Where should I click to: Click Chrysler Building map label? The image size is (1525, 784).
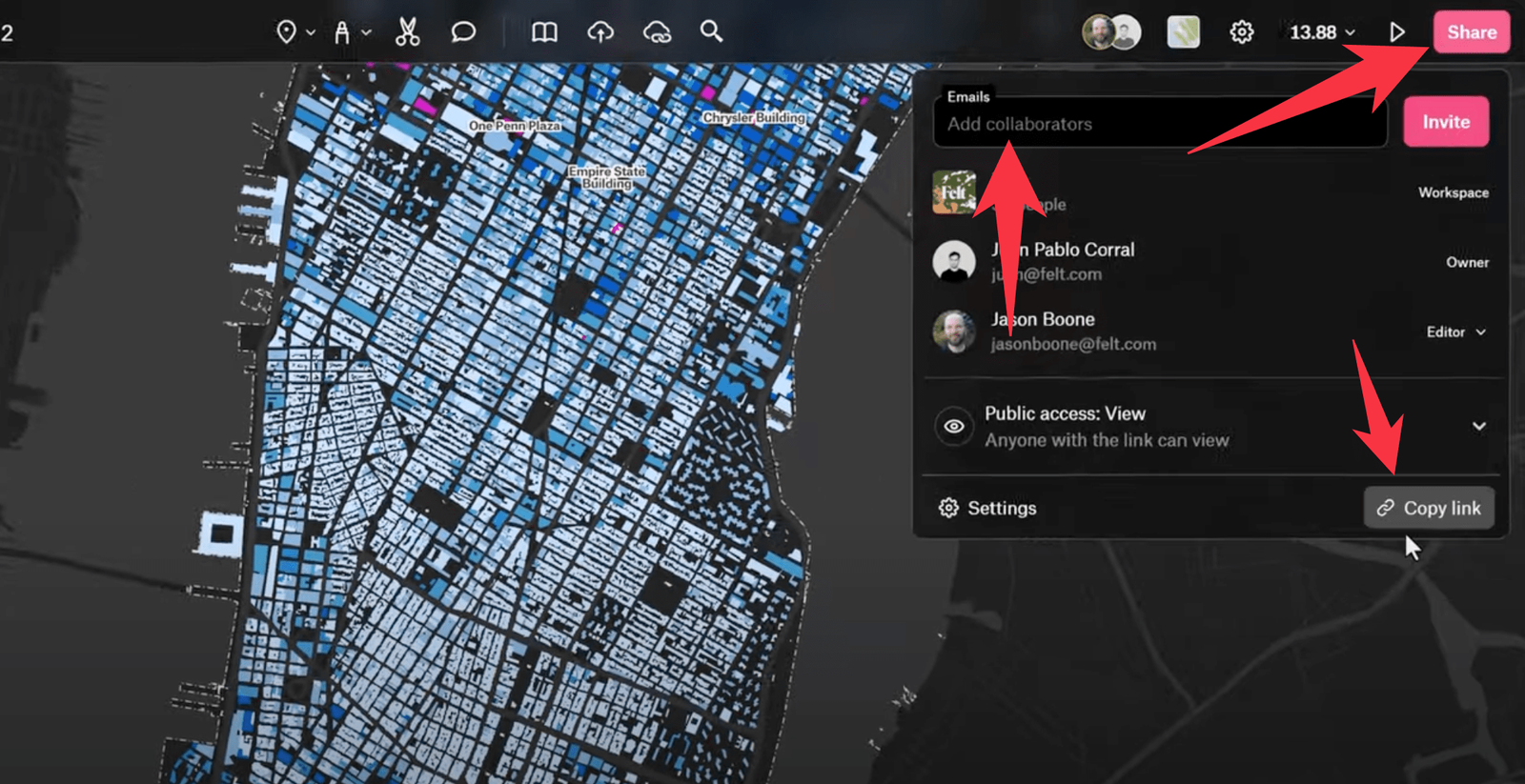[754, 117]
